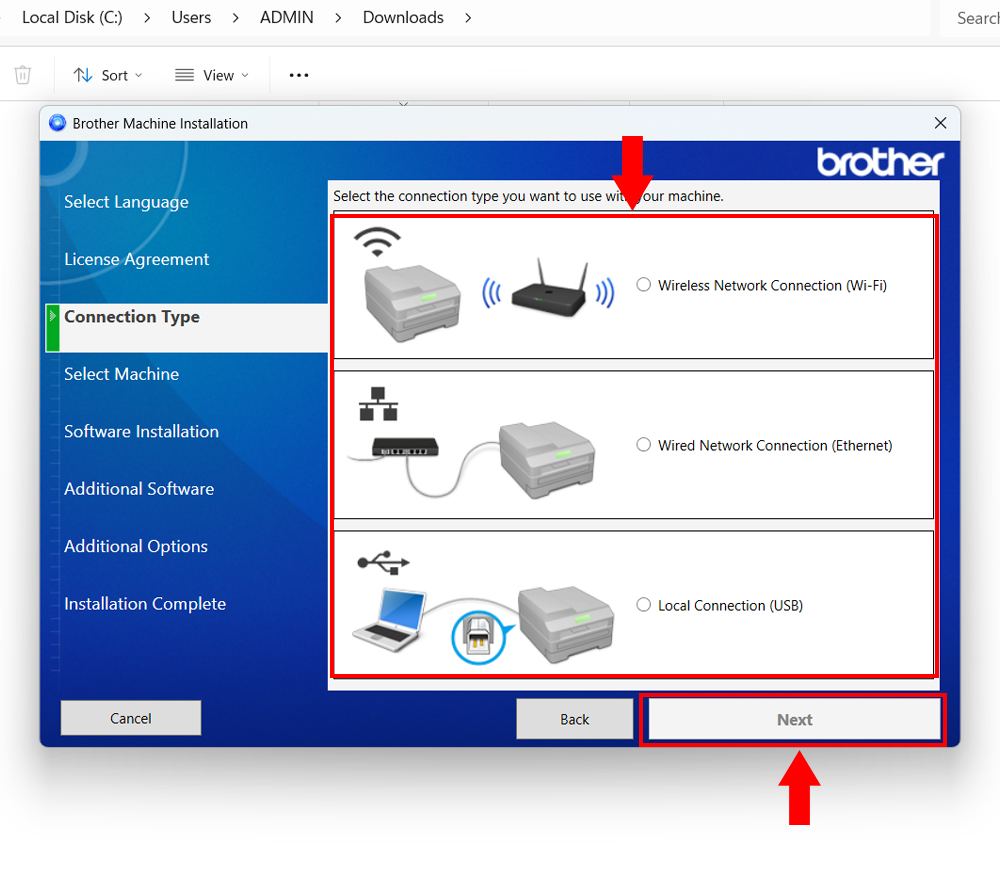
Task: Expand chevron after Users breadcrumb
Action: [x=235, y=18]
